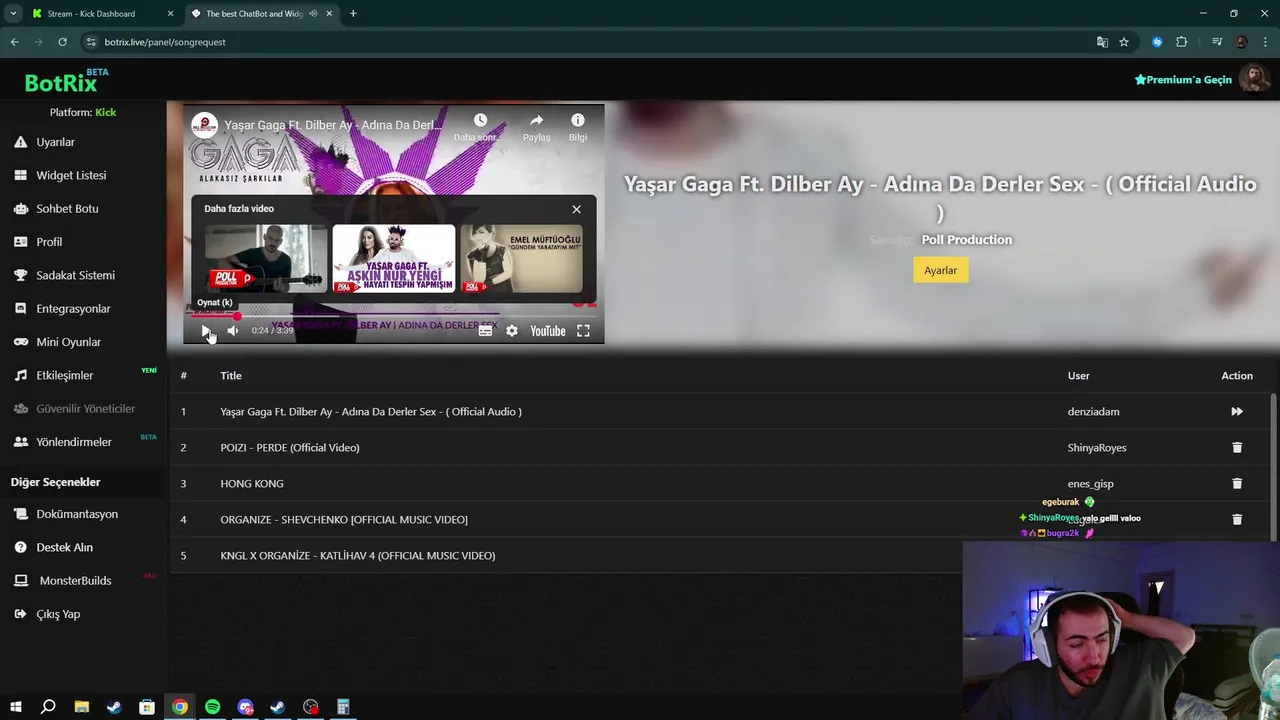Click the translate page icon
This screenshot has width=1280, height=720.
1102,42
